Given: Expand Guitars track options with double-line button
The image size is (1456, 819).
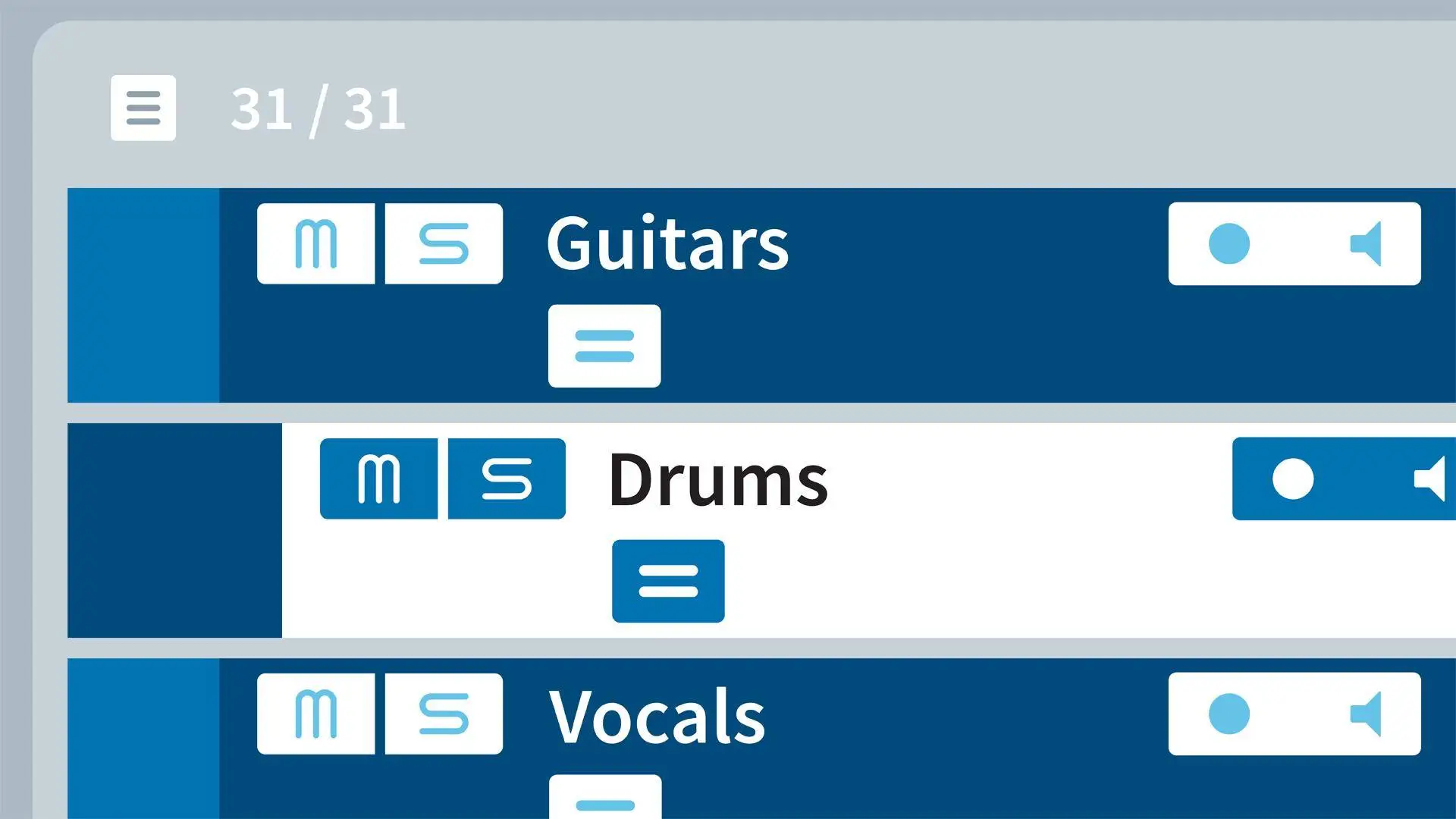Looking at the screenshot, I should coord(604,346).
